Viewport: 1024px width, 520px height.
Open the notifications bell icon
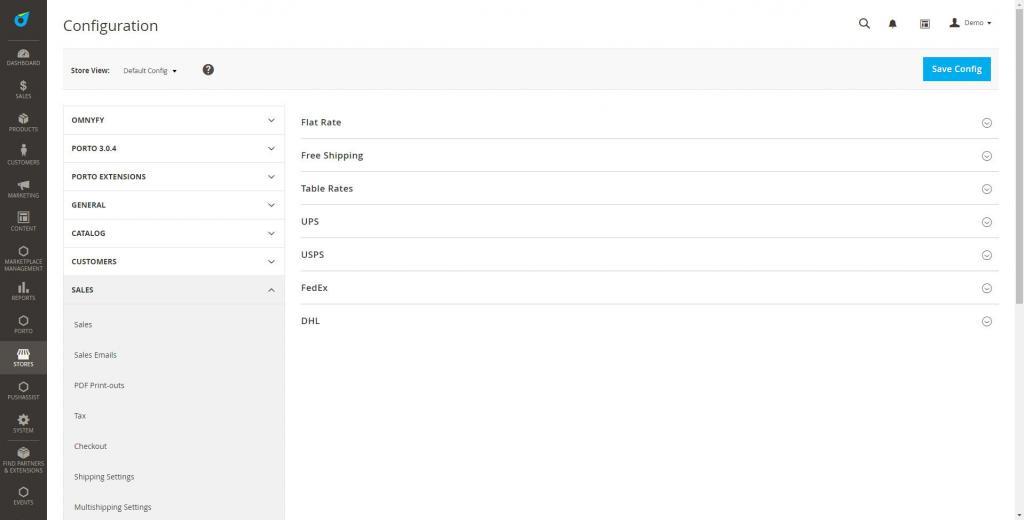pyautogui.click(x=893, y=24)
